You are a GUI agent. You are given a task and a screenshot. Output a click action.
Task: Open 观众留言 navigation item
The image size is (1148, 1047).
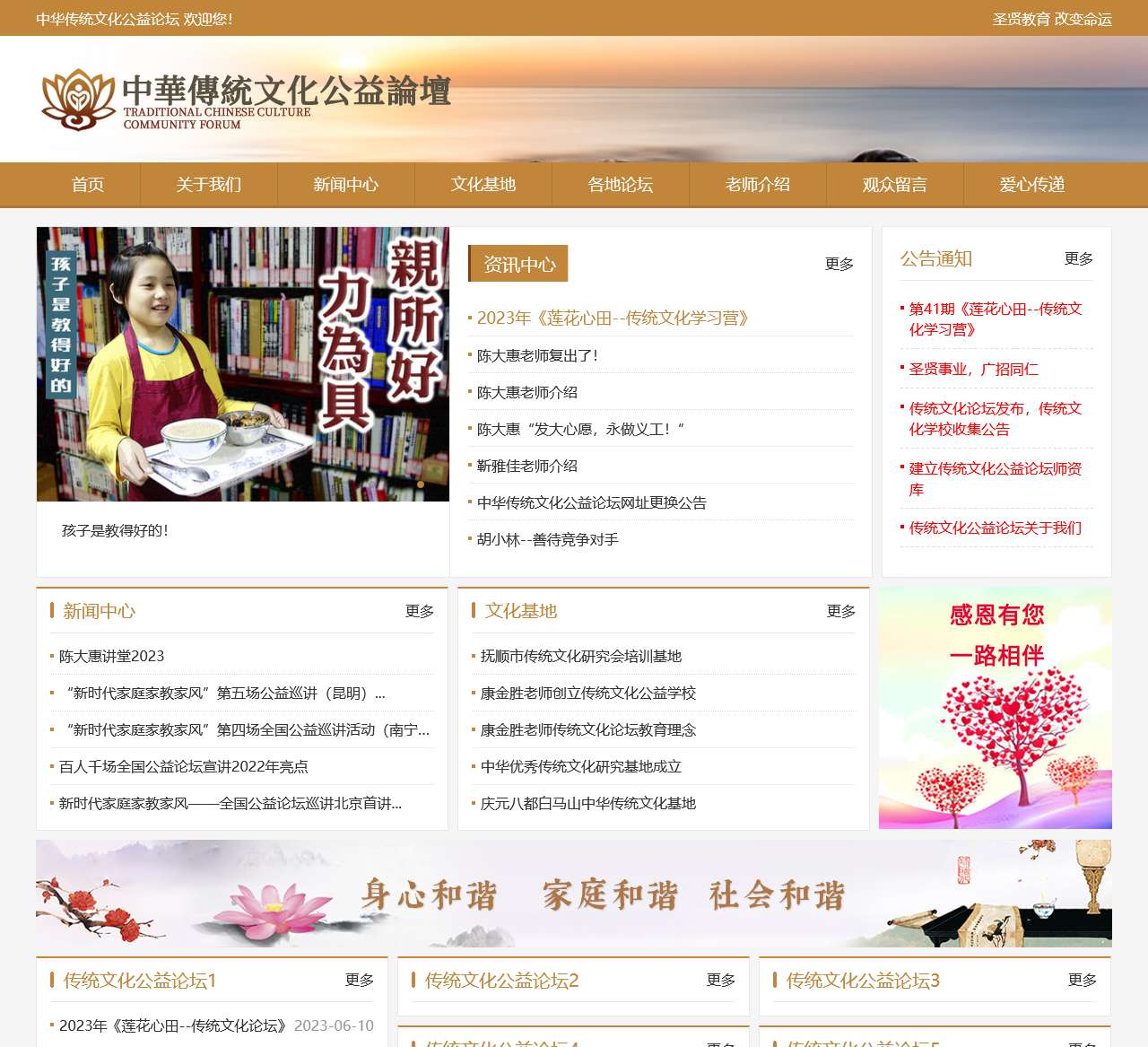pyautogui.click(x=894, y=185)
